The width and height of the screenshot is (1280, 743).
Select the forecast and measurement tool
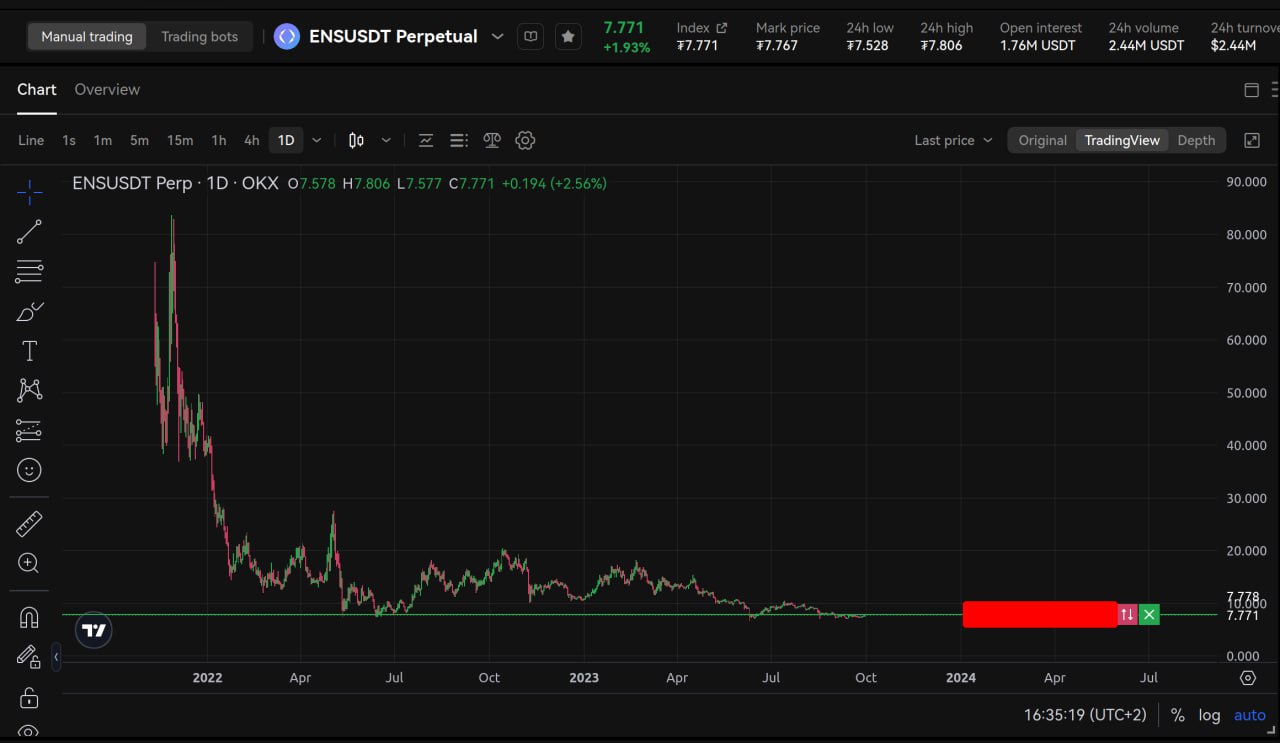pyautogui.click(x=29, y=430)
